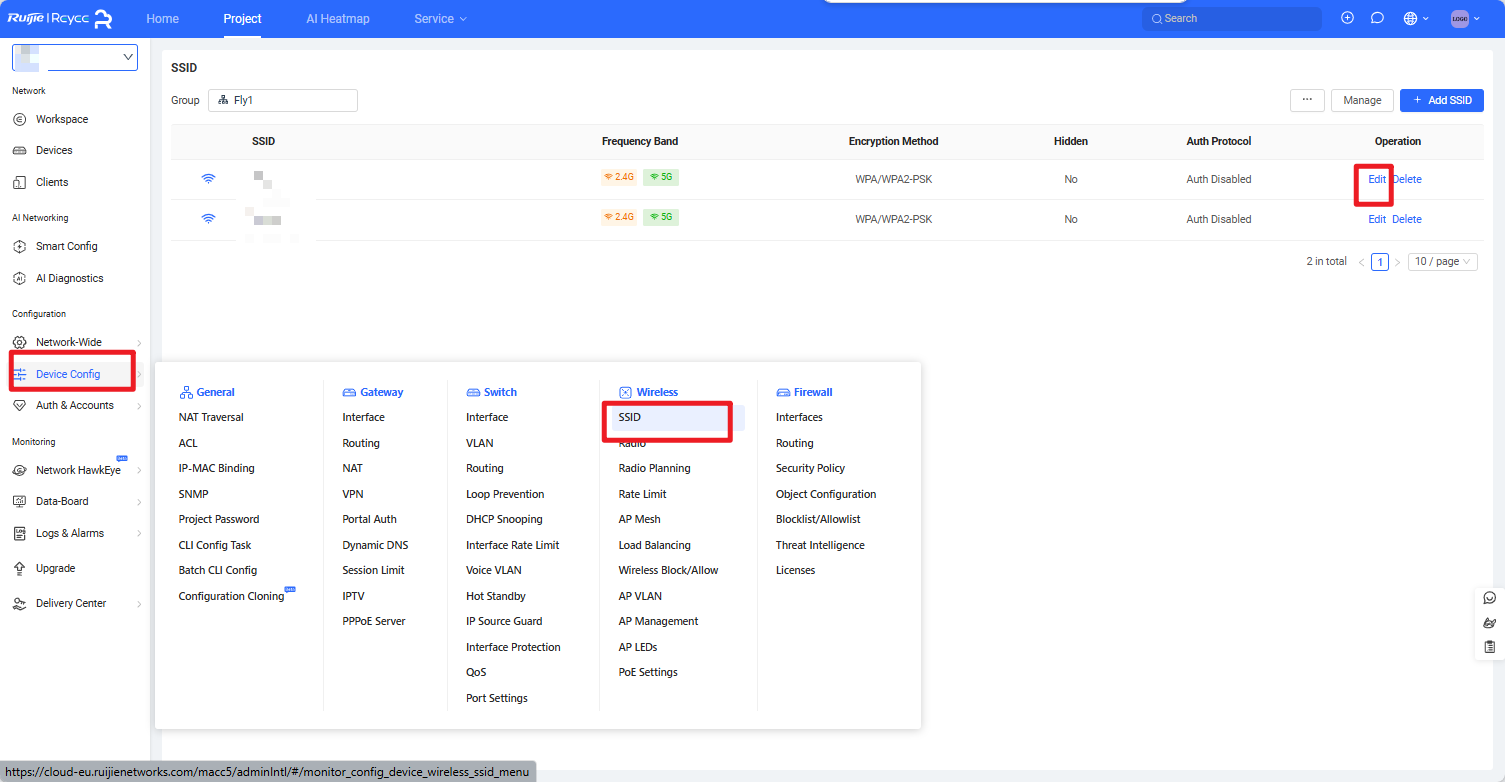1505x782 pixels.
Task: Click the Data-Board icon
Action: click(19, 501)
